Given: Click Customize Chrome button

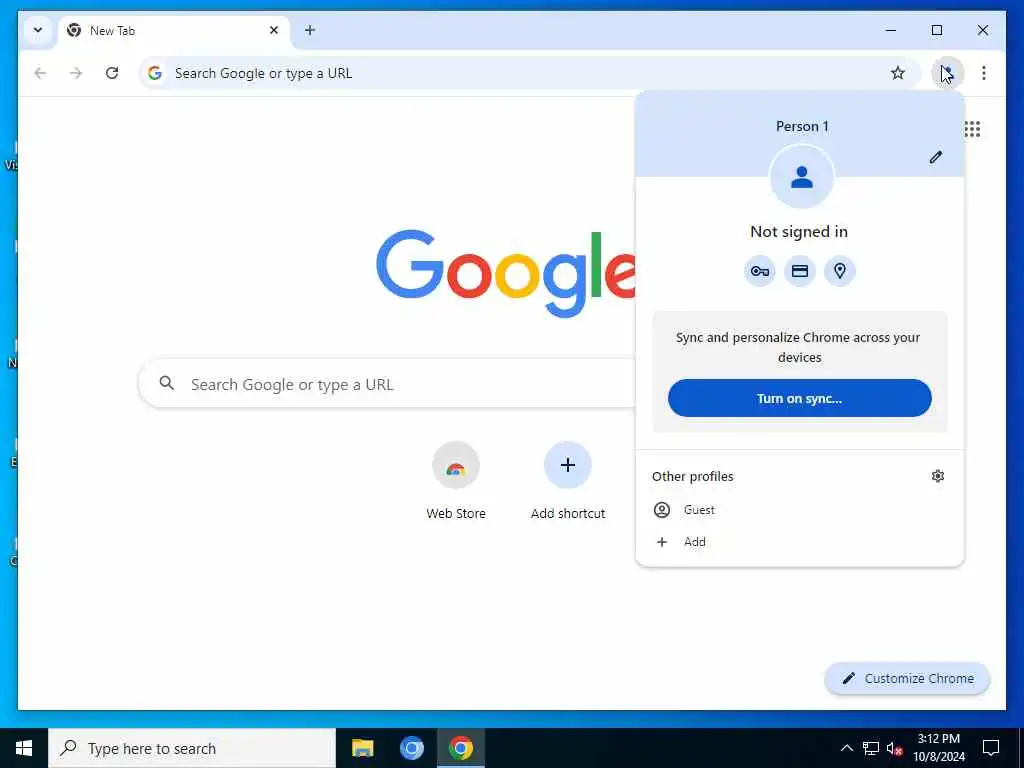Looking at the screenshot, I should coord(908,679).
